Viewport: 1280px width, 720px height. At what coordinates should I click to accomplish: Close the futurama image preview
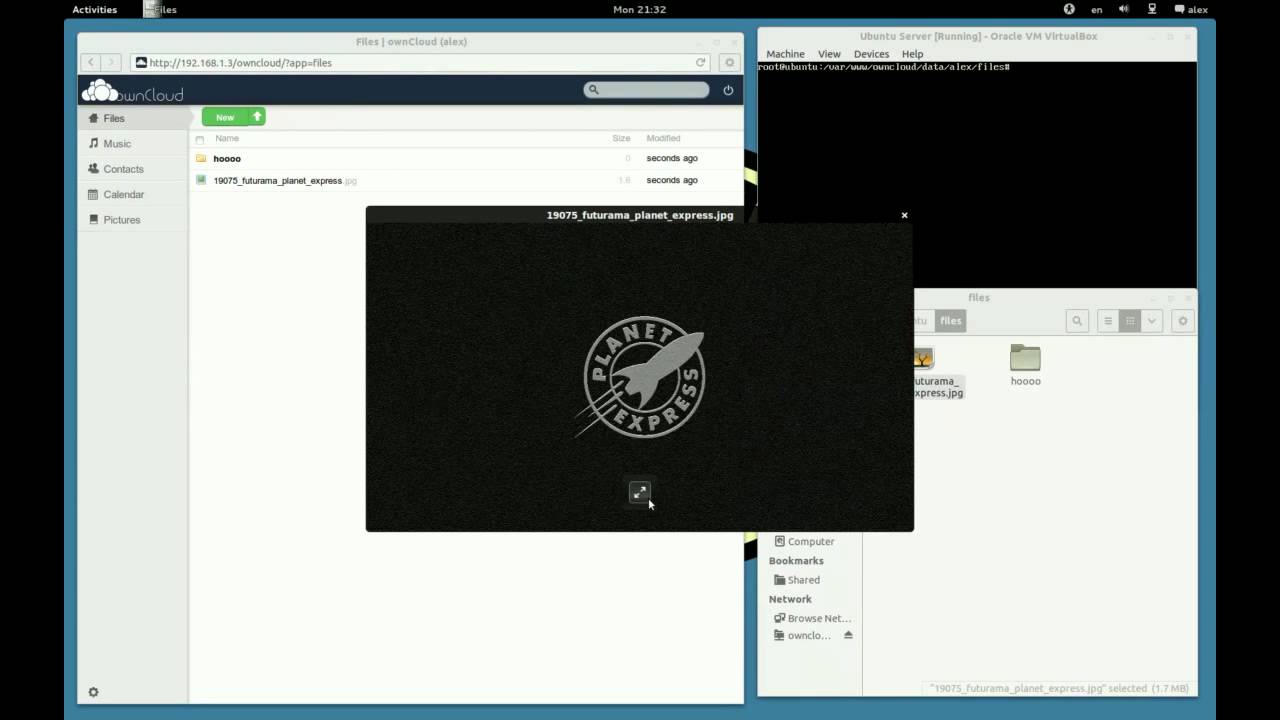click(x=904, y=215)
